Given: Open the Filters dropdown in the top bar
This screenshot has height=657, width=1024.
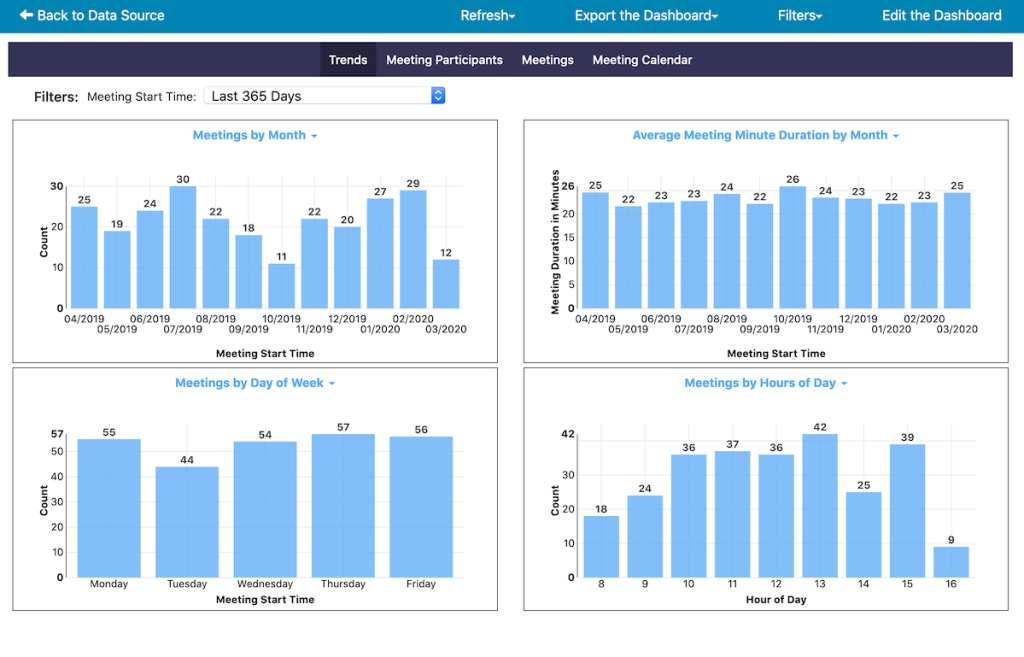Looking at the screenshot, I should [799, 15].
